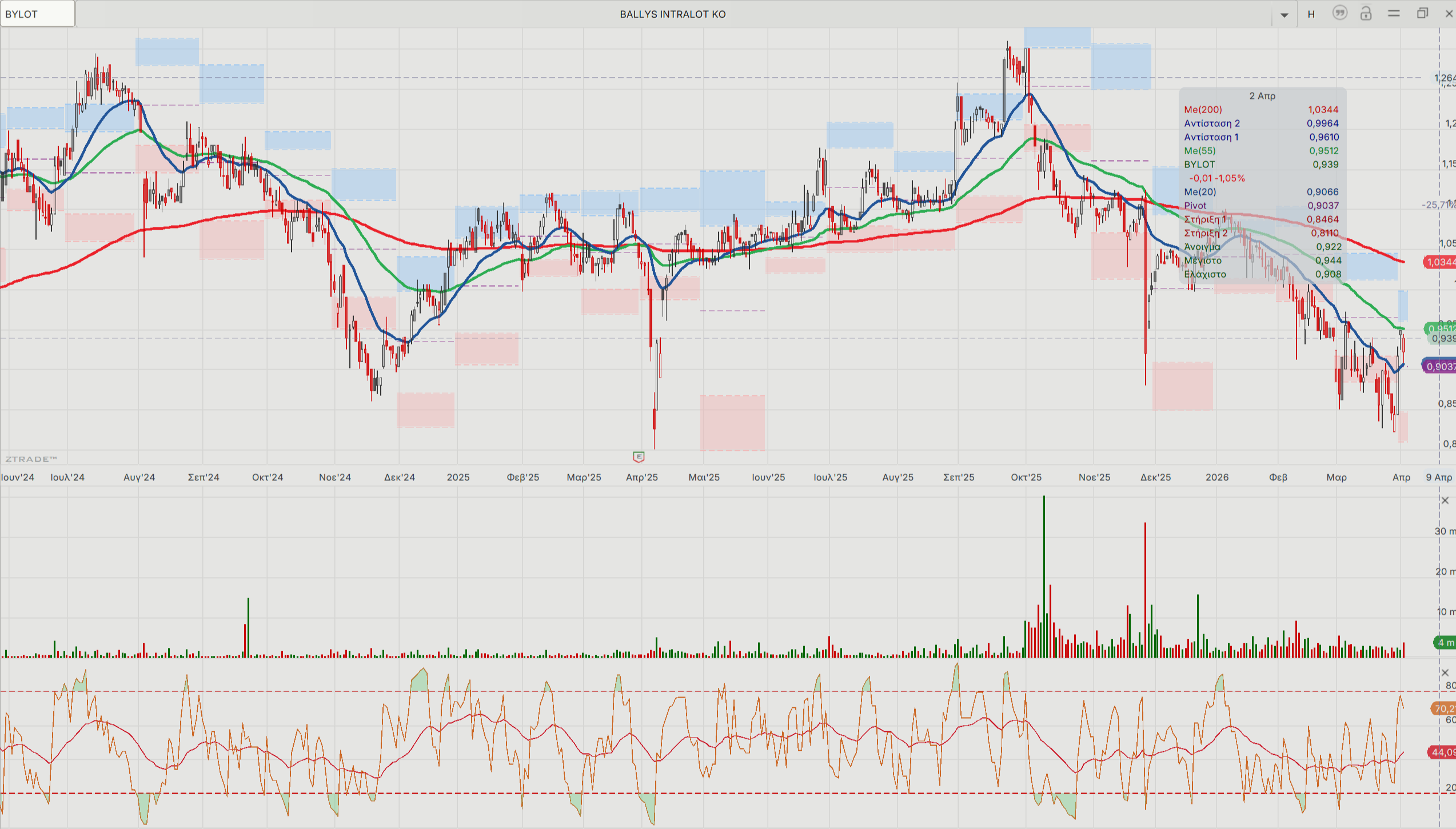Select the H timeframe button
This screenshot has width=1456, height=829.
click(1311, 14)
